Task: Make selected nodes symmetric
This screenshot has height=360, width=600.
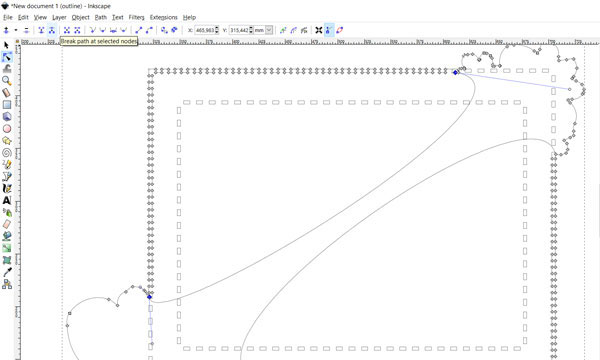Action: click(x=113, y=30)
